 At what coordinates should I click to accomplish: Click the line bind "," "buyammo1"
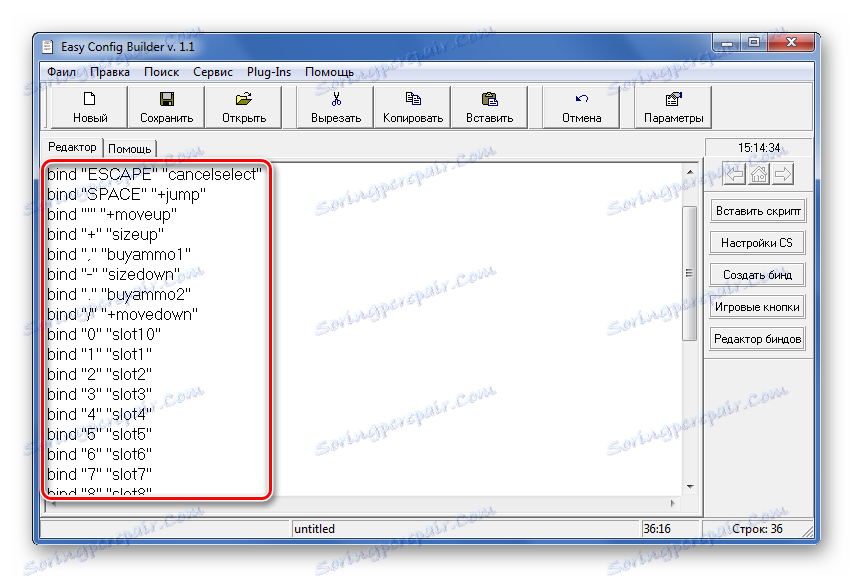click(x=119, y=254)
